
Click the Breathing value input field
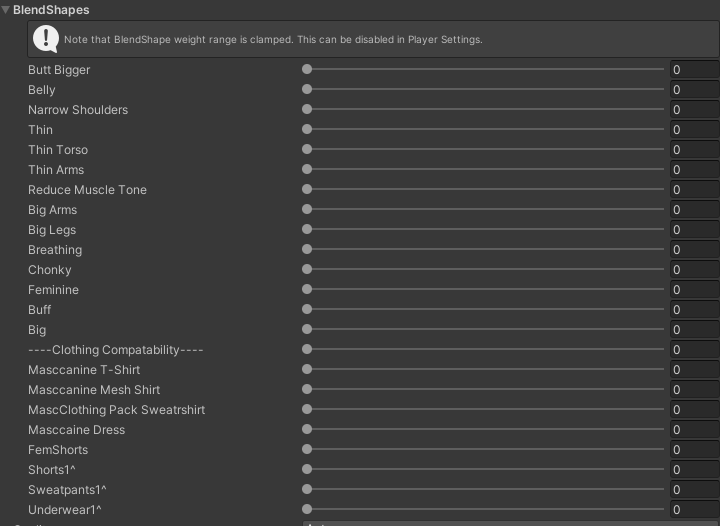point(693,250)
